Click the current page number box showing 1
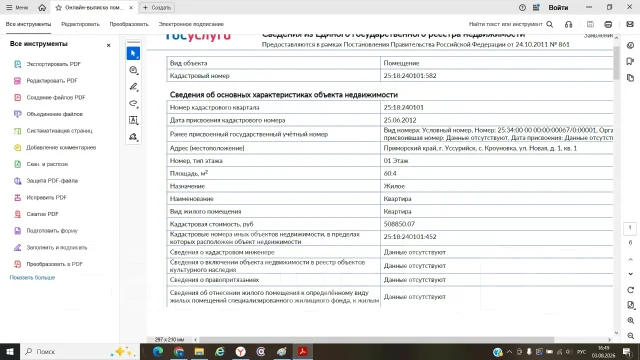Viewport: 640px width, 360px height. pos(630,228)
